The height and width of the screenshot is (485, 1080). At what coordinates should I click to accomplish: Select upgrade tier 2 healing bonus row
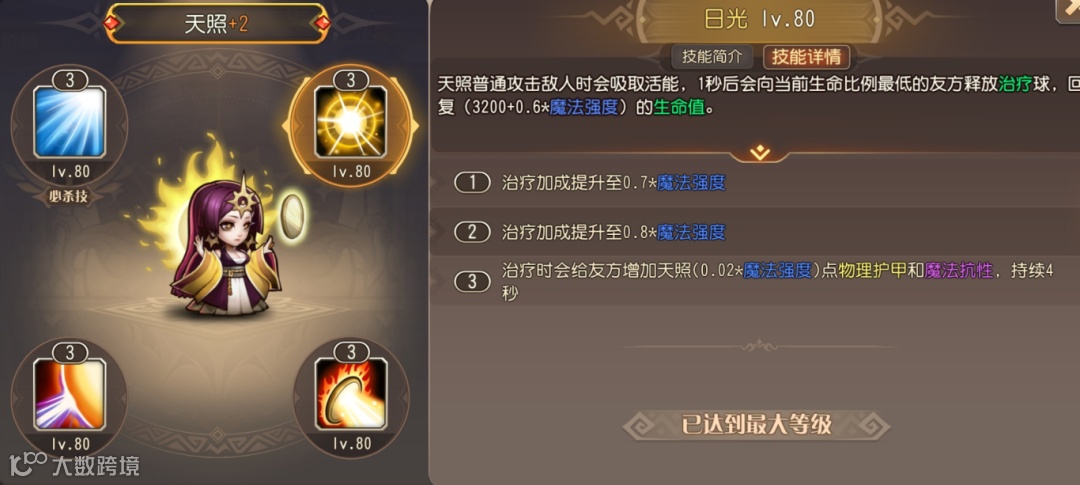[755, 232]
